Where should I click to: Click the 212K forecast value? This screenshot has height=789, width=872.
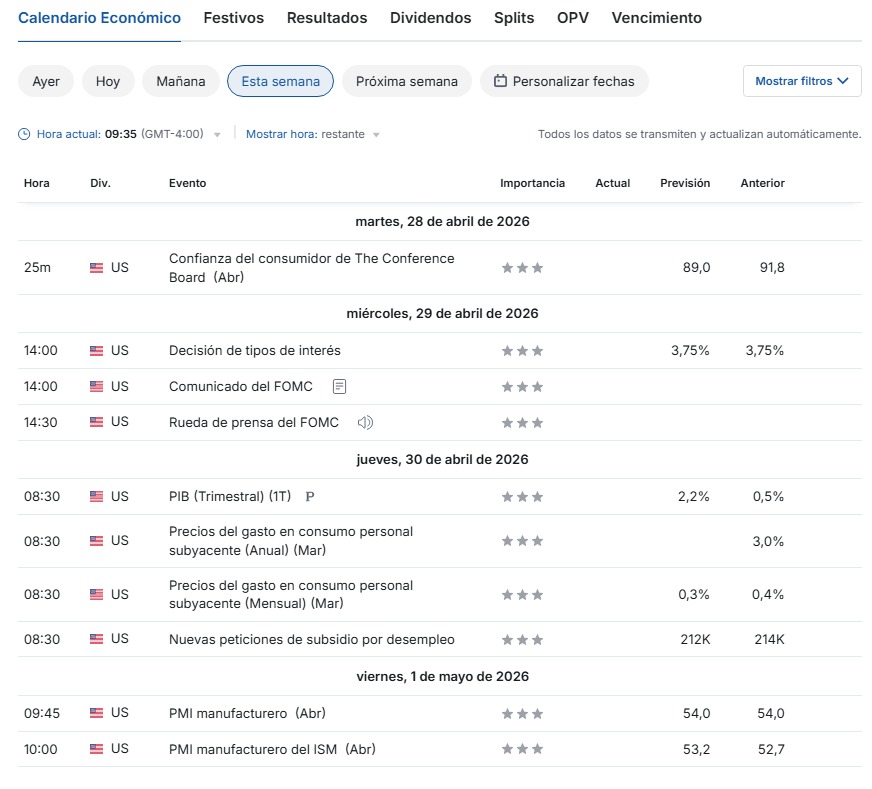click(x=695, y=639)
